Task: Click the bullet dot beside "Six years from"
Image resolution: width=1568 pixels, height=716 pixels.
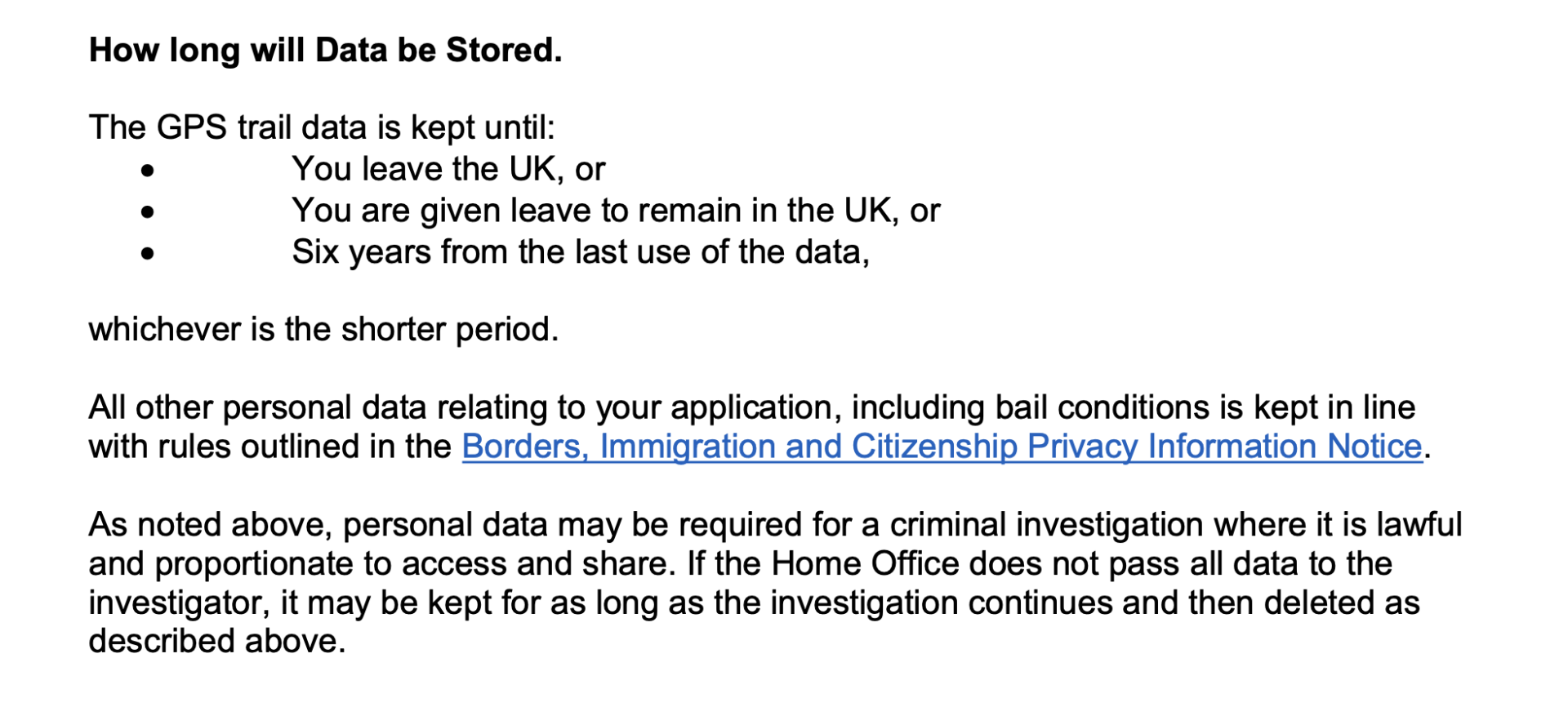Action: click(147, 254)
